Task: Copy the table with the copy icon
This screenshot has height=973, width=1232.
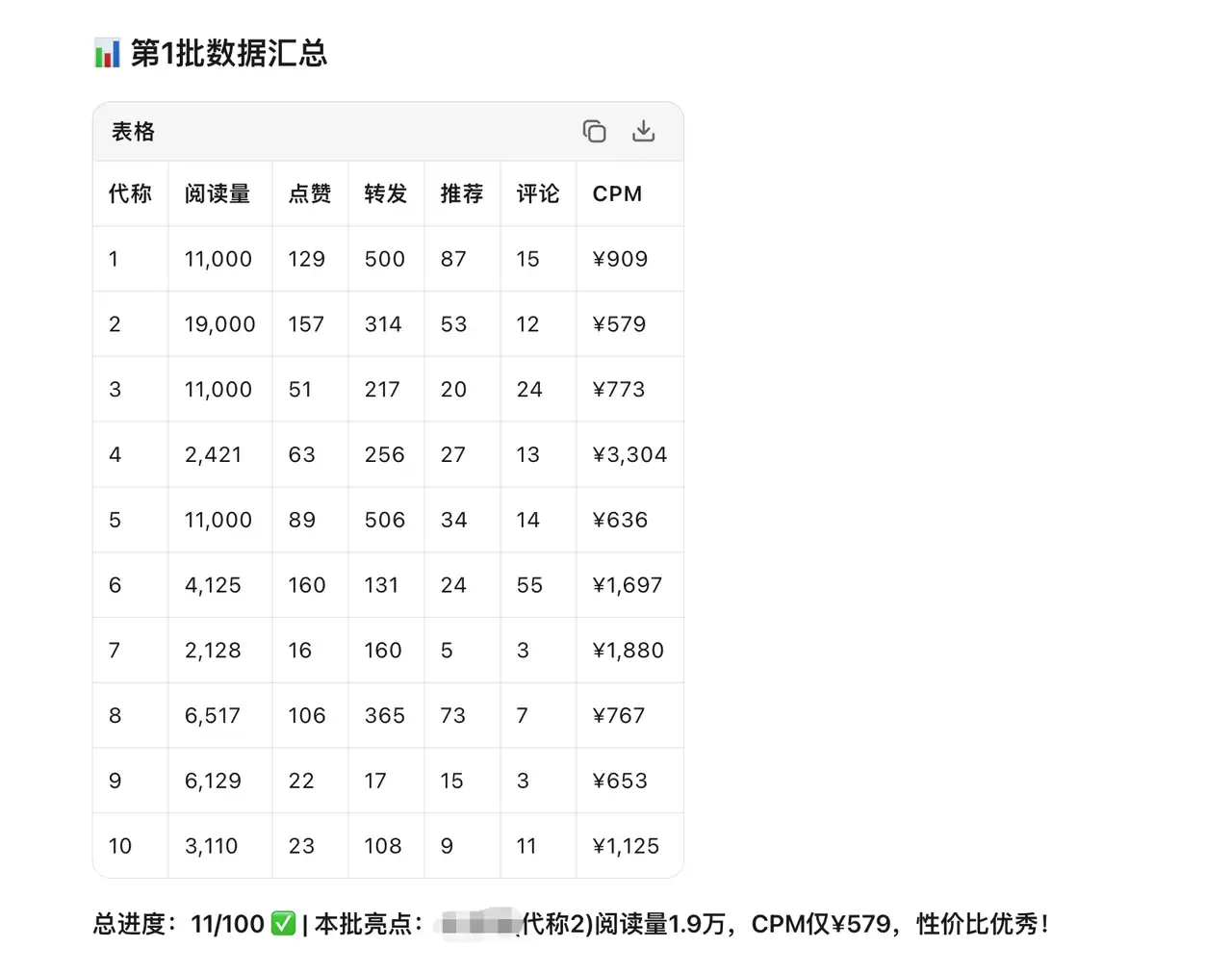Action: [594, 131]
